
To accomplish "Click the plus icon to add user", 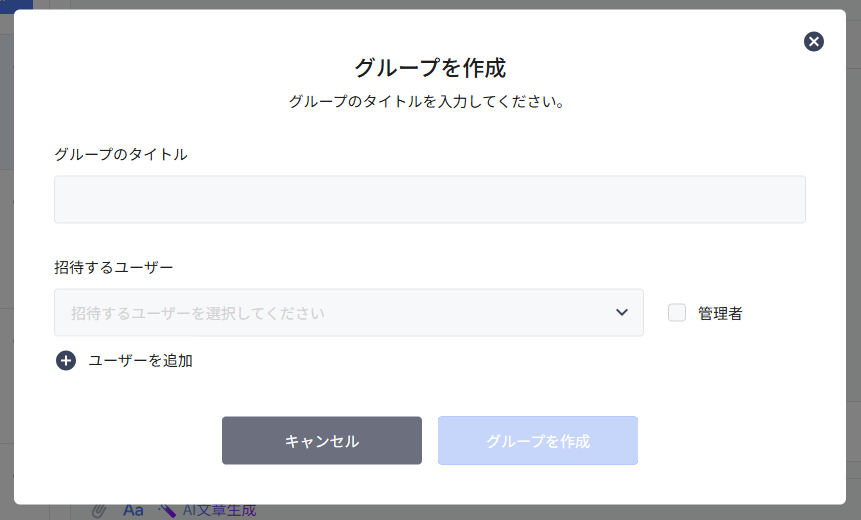I will pos(66,361).
